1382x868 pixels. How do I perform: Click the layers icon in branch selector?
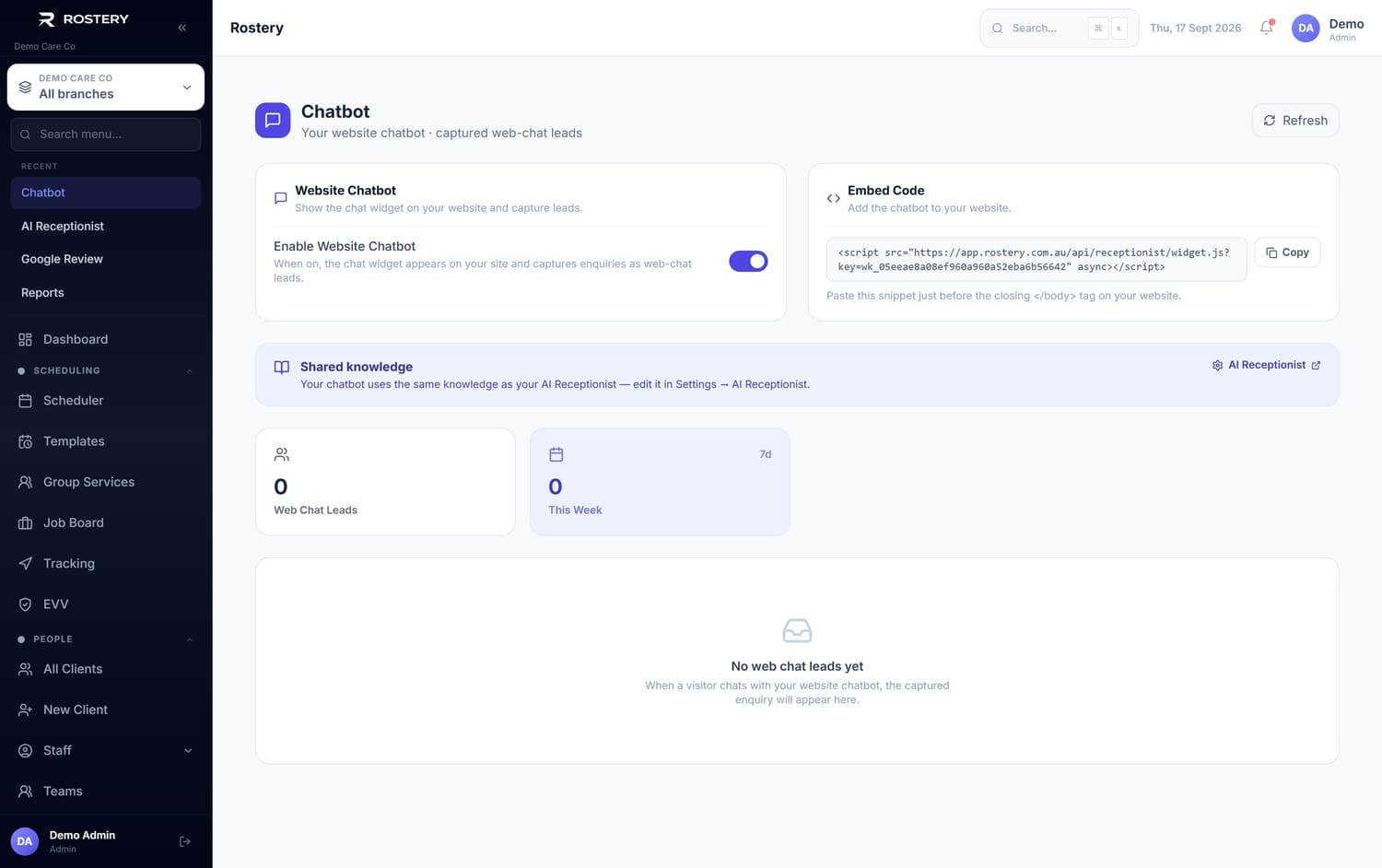pyautogui.click(x=25, y=87)
